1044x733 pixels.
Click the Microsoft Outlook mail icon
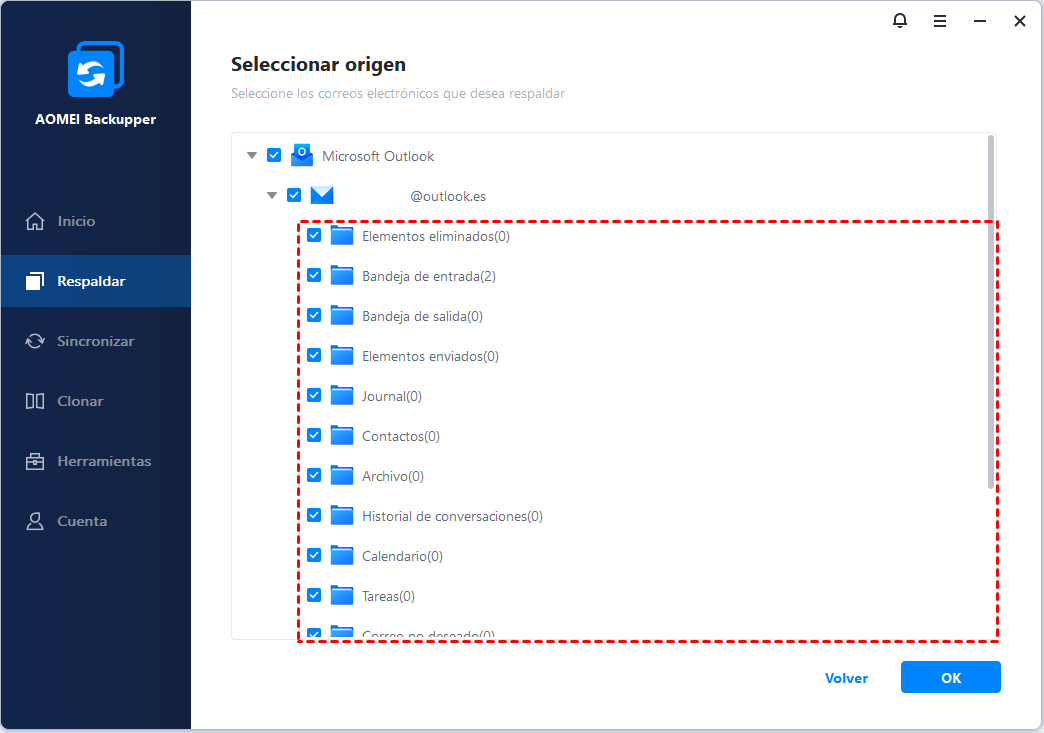[x=302, y=155]
